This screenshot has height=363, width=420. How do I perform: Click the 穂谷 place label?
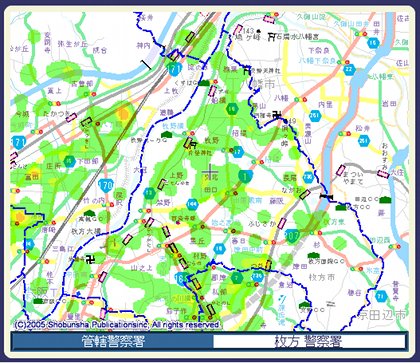click(354, 293)
